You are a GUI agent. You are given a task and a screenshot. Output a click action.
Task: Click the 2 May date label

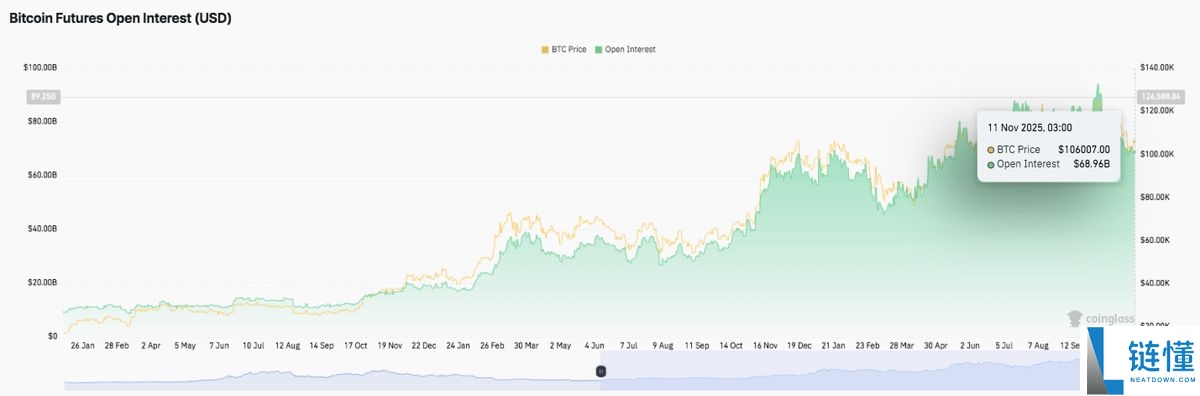[561, 345]
